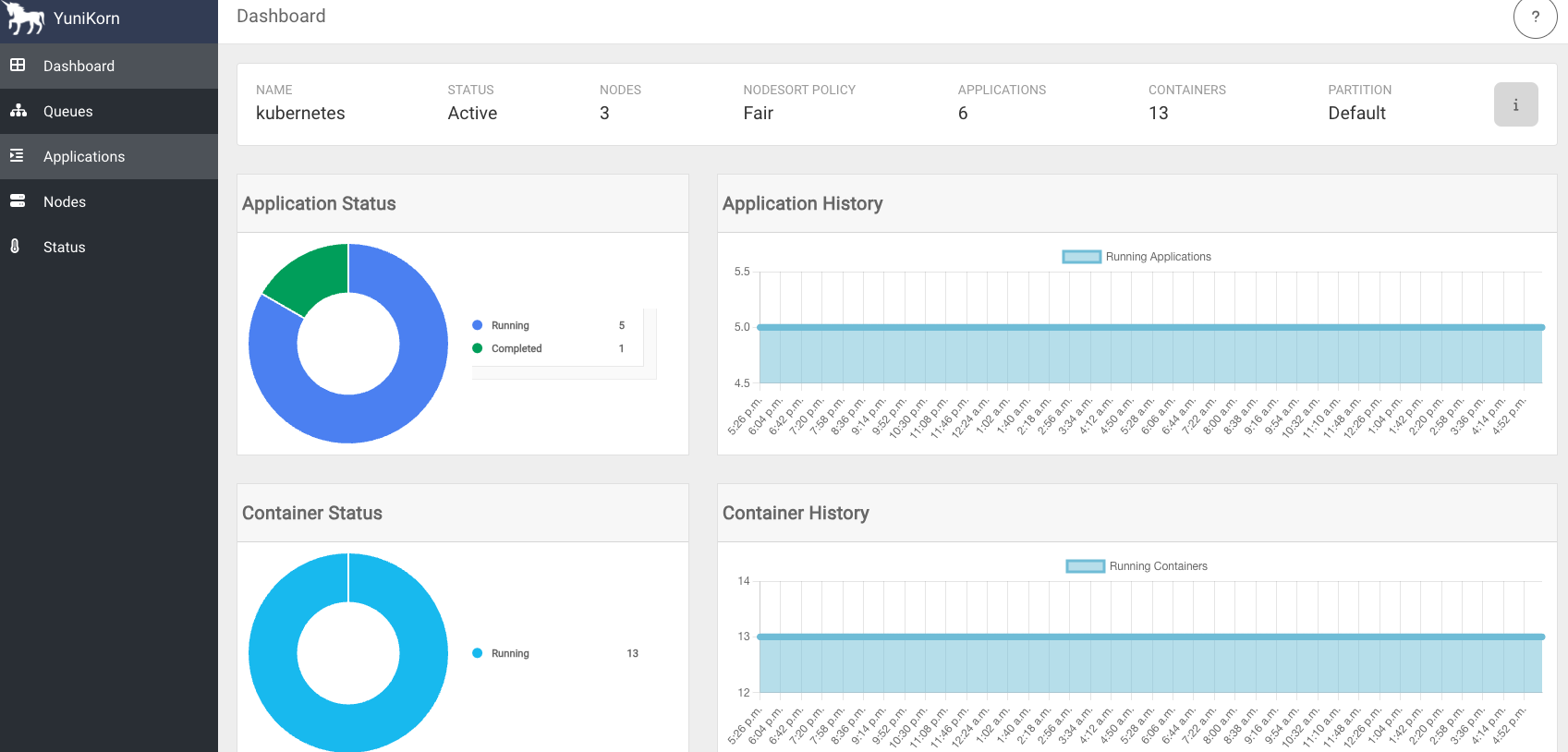Open the Applications page
This screenshot has width=1568, height=752.
pos(109,157)
